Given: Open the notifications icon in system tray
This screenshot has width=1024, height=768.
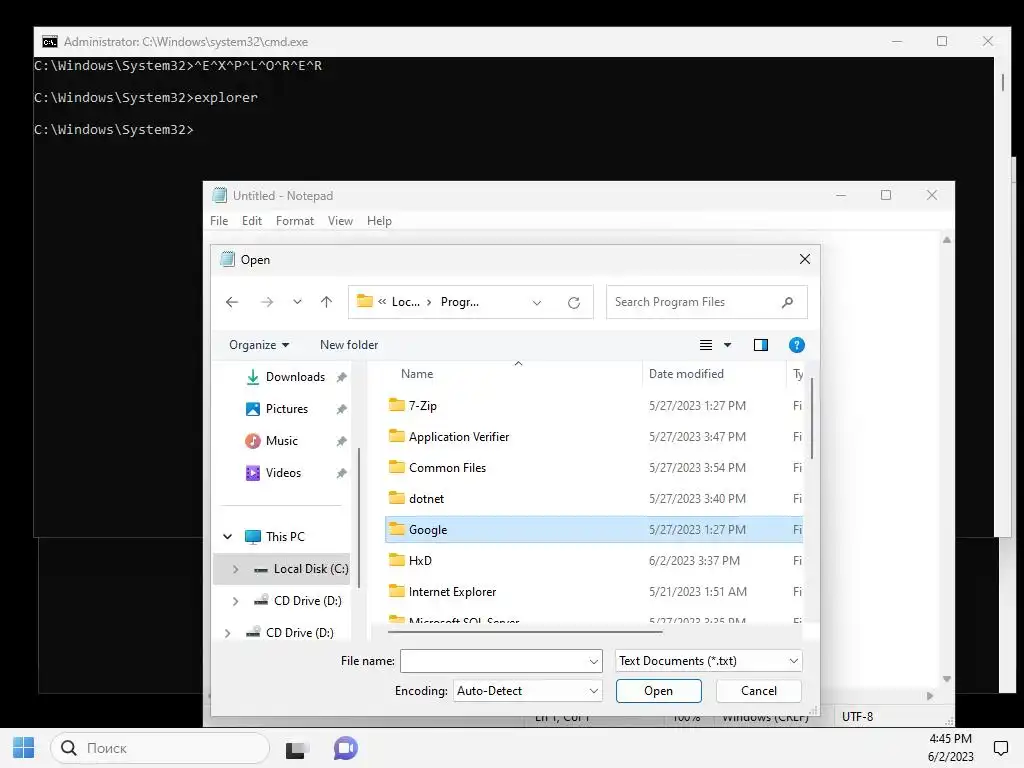Looking at the screenshot, I should [x=1000, y=748].
